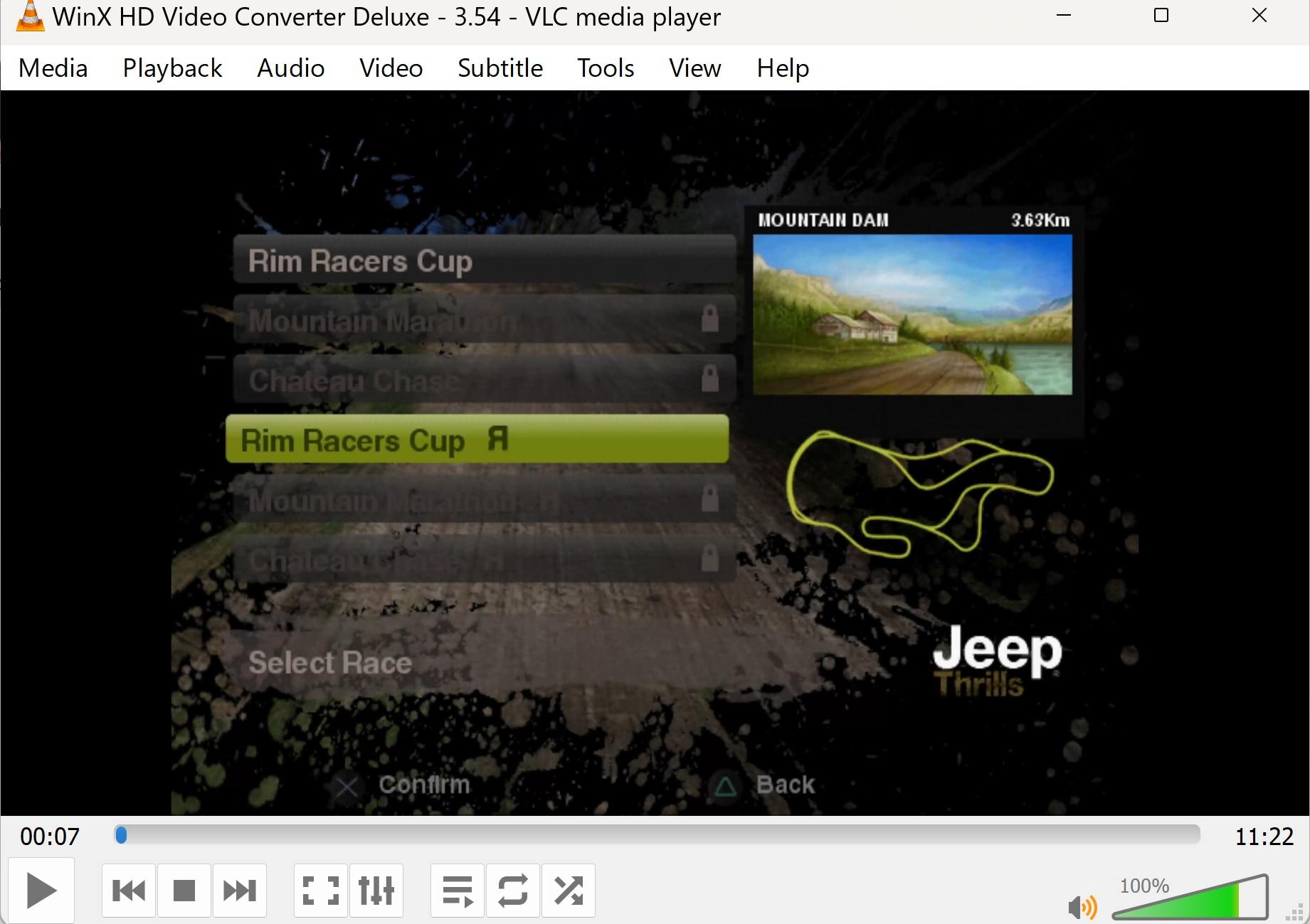
Task: Toggle random shuffle playback
Action: coord(569,891)
